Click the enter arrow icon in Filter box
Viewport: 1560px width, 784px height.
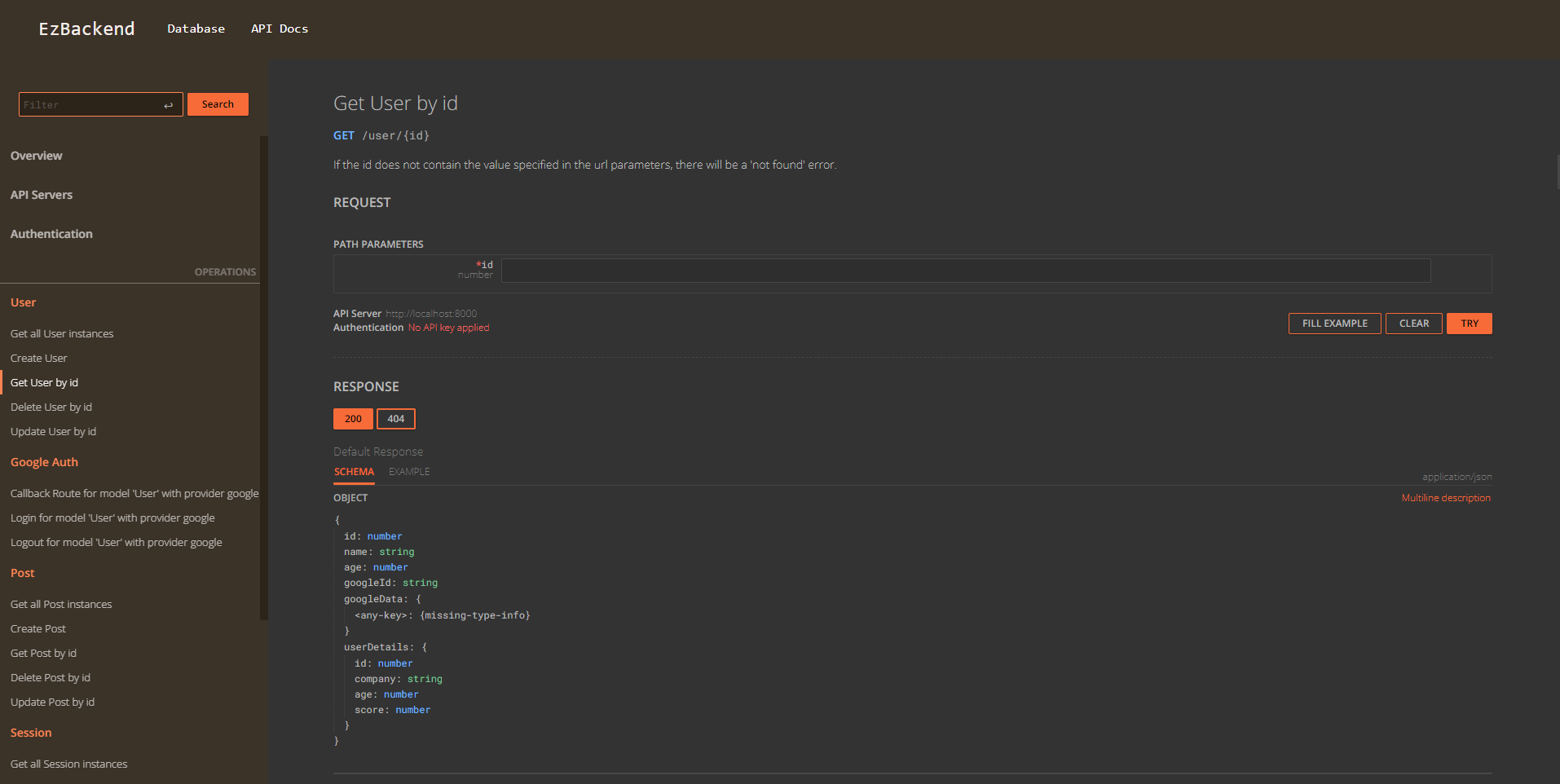point(168,105)
